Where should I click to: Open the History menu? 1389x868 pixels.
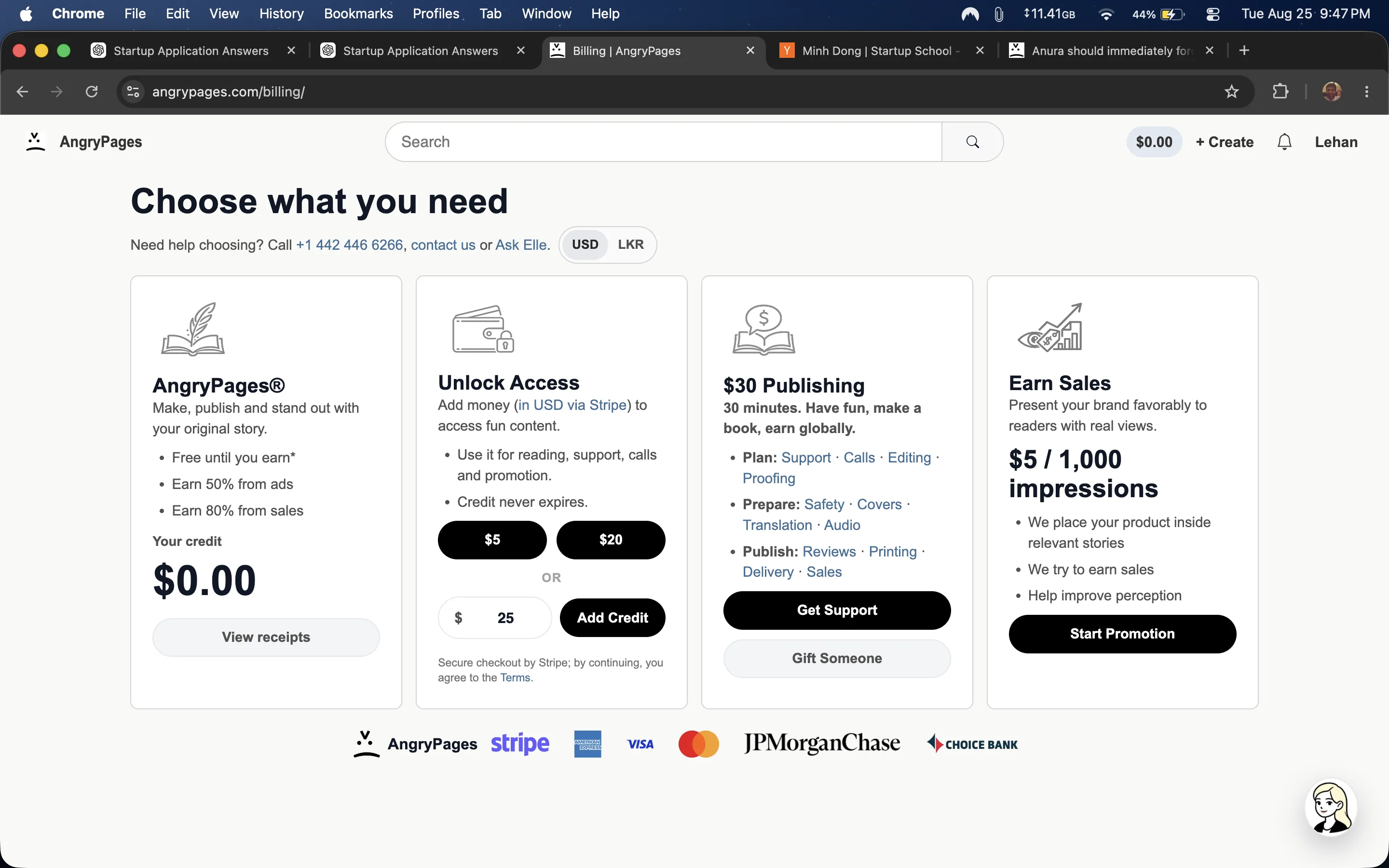pos(281,14)
